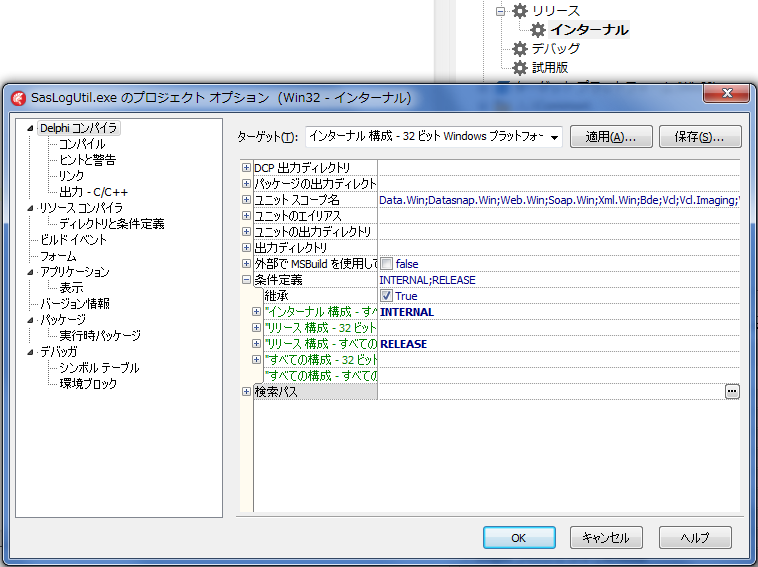Select バージョン情報 in the options tree
Screen dimensions: 758x567
coord(75,304)
